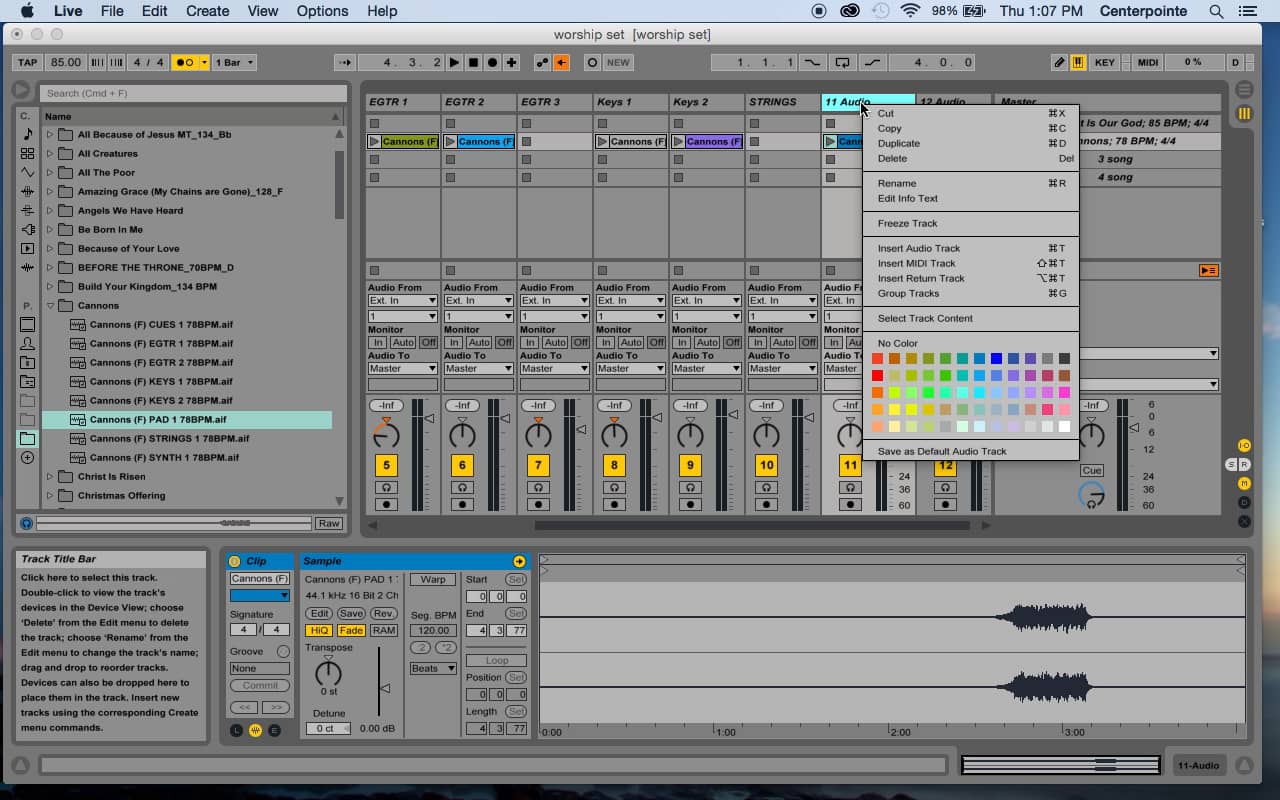The height and width of the screenshot is (800, 1280).
Task: Click the transport Stop button
Action: (474, 62)
